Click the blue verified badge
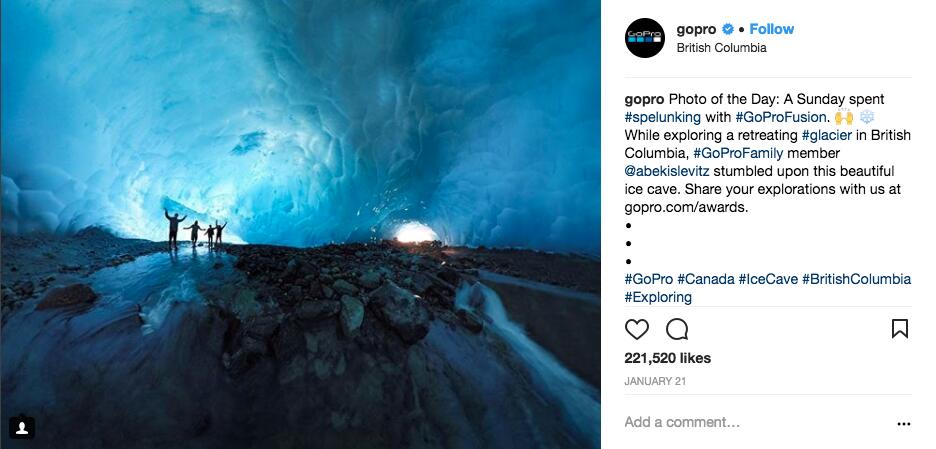The image size is (936, 449). point(728,29)
